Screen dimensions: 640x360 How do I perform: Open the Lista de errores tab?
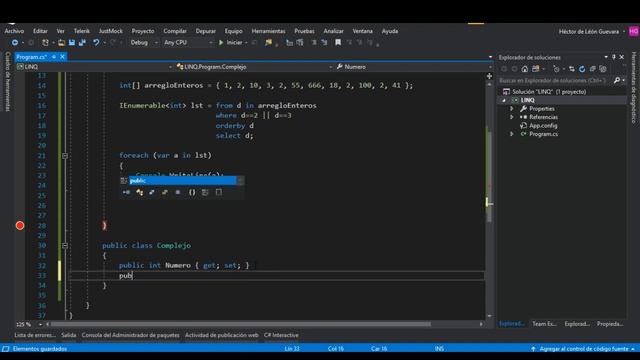click(35, 335)
